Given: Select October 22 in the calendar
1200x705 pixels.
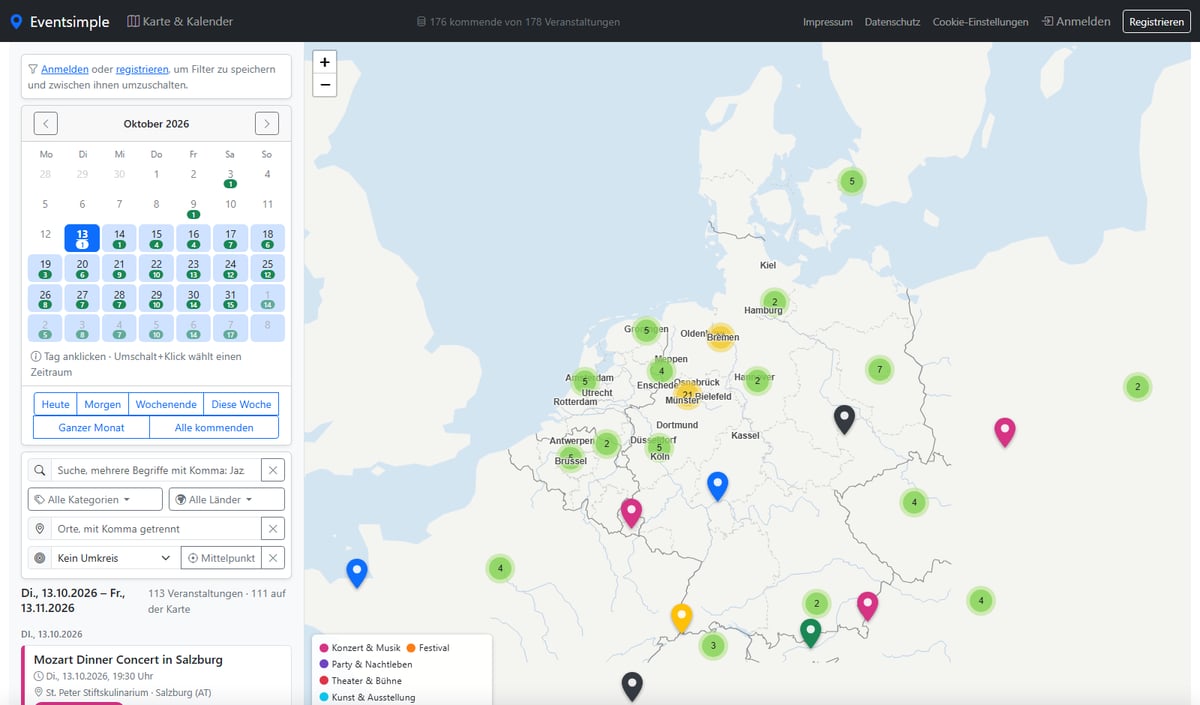Looking at the screenshot, I should 156,268.
